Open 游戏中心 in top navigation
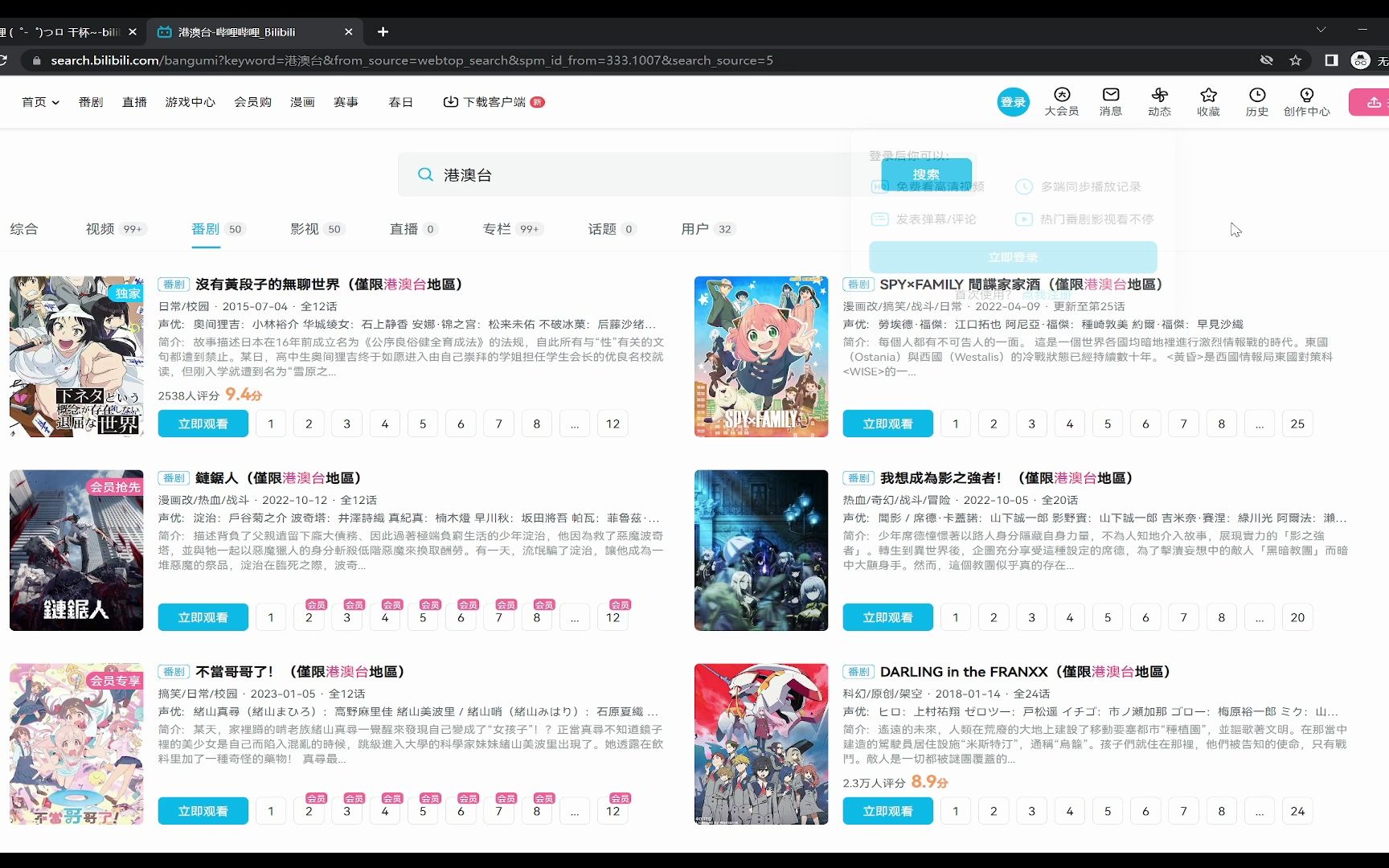The image size is (1389, 868). (191, 102)
